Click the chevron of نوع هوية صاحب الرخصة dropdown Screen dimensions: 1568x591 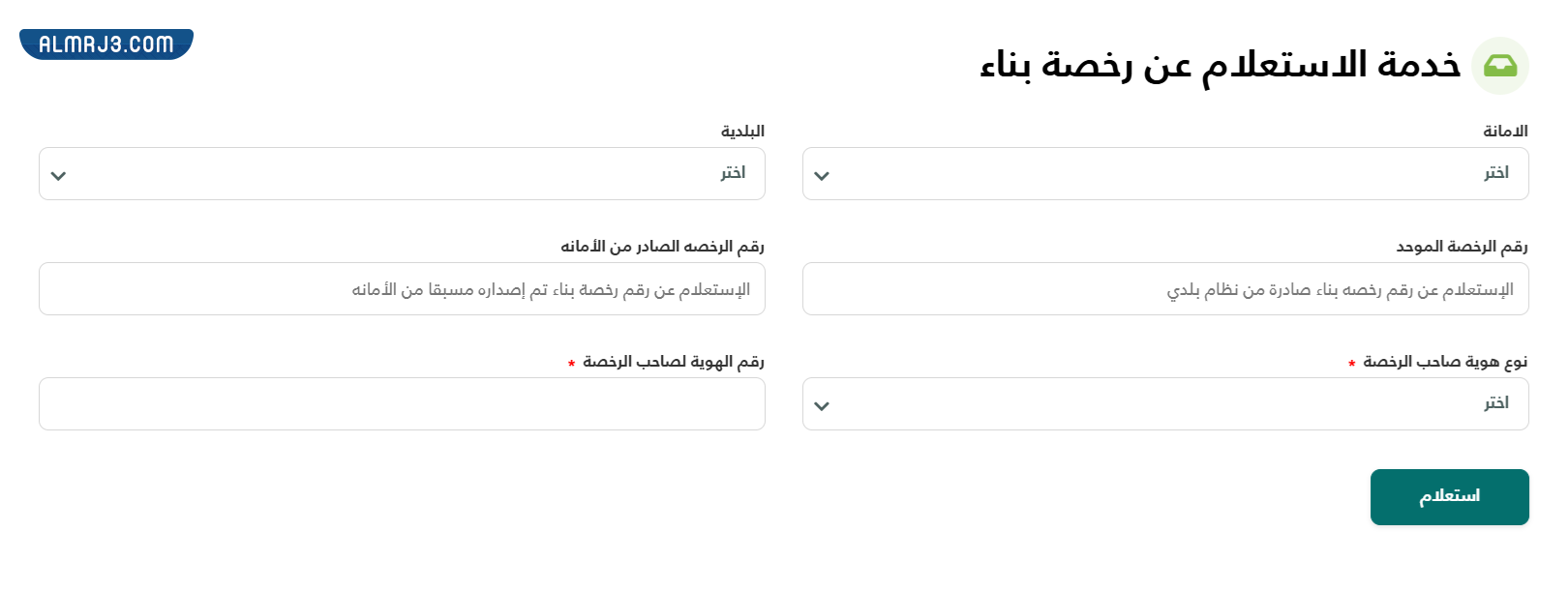(x=824, y=405)
